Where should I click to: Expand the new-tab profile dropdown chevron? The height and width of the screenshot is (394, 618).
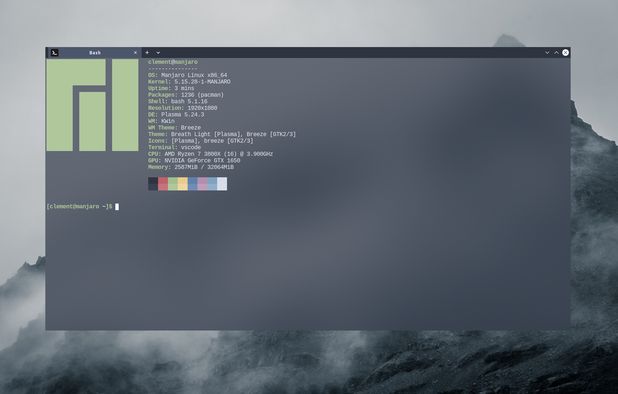(158, 52)
